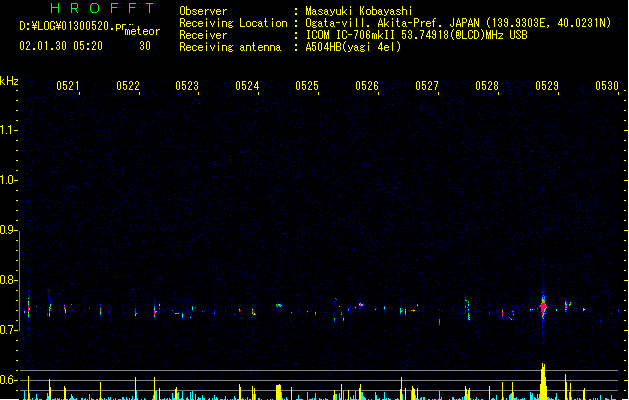Click the 0.8 kHz frequency axis label

click(x=8, y=280)
